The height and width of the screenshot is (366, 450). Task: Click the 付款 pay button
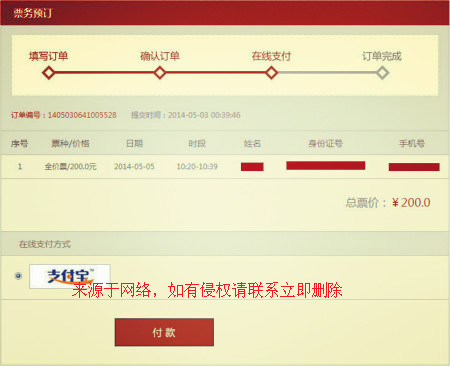tap(164, 332)
